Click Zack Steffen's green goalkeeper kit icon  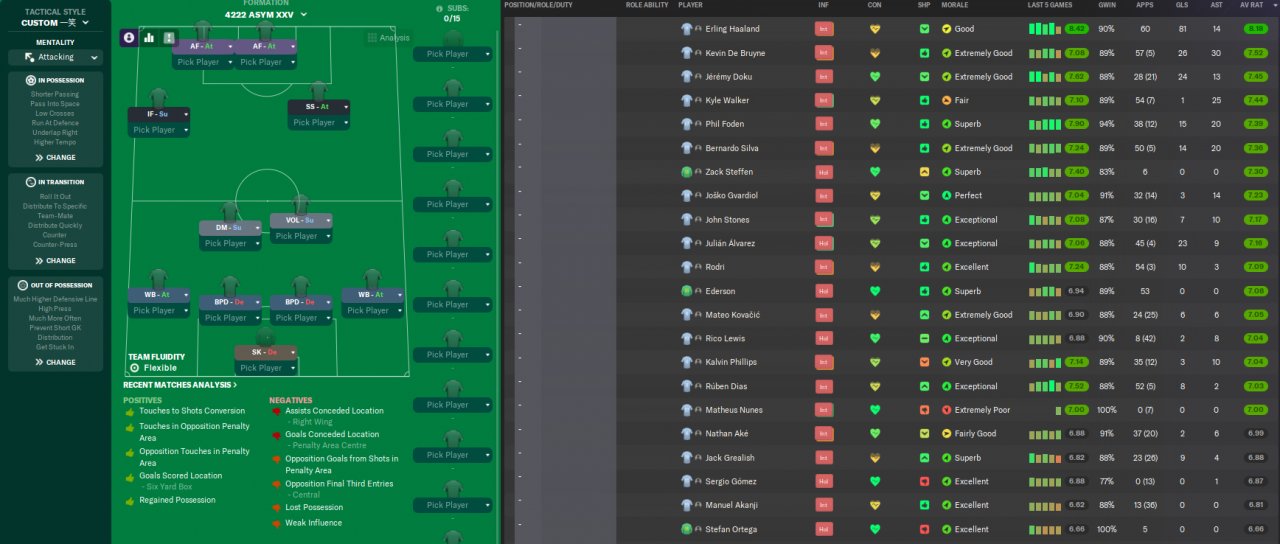click(x=686, y=172)
